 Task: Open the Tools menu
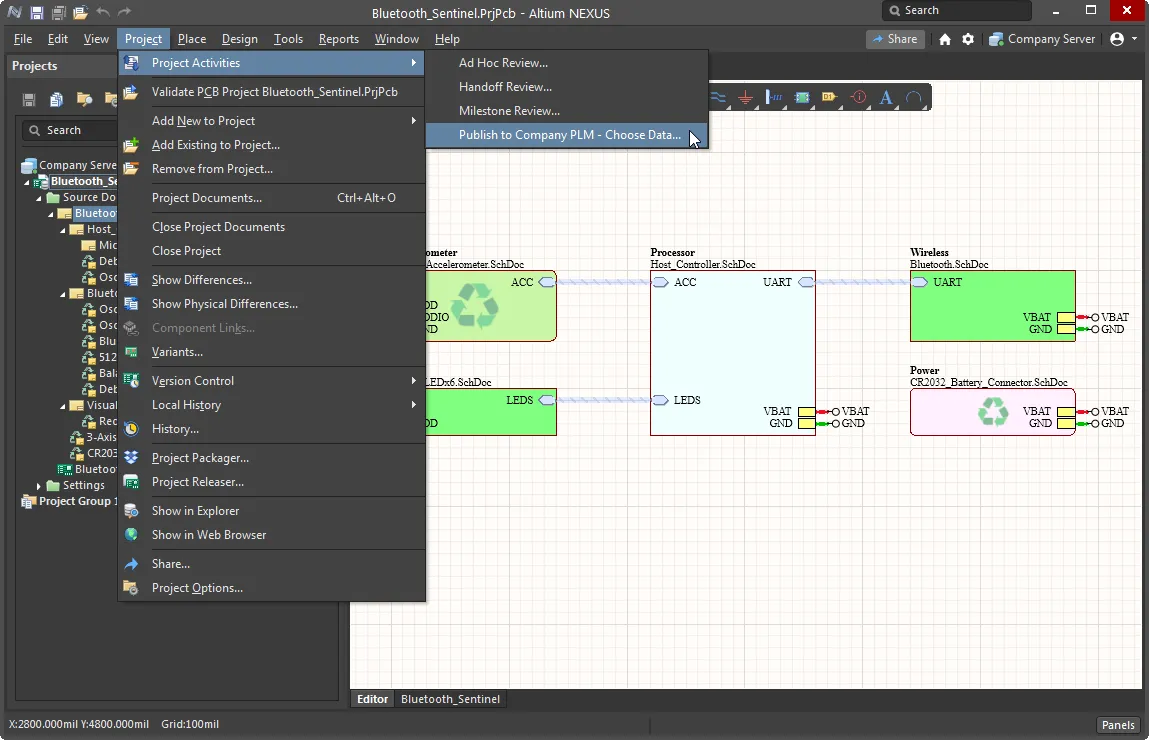[x=288, y=39]
